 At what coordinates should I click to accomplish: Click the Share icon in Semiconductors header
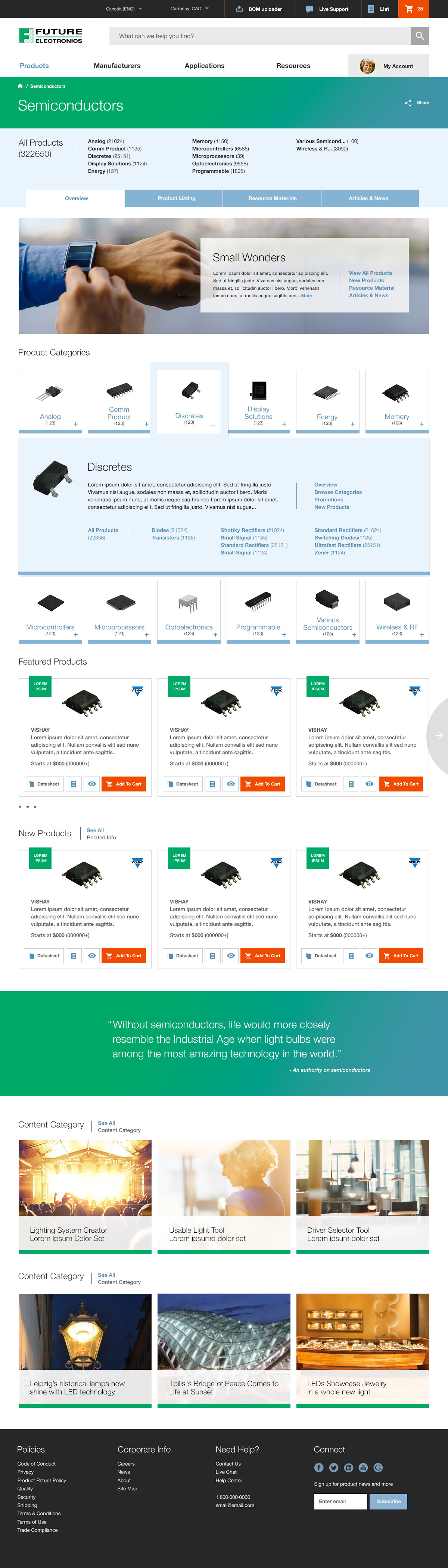click(x=408, y=103)
